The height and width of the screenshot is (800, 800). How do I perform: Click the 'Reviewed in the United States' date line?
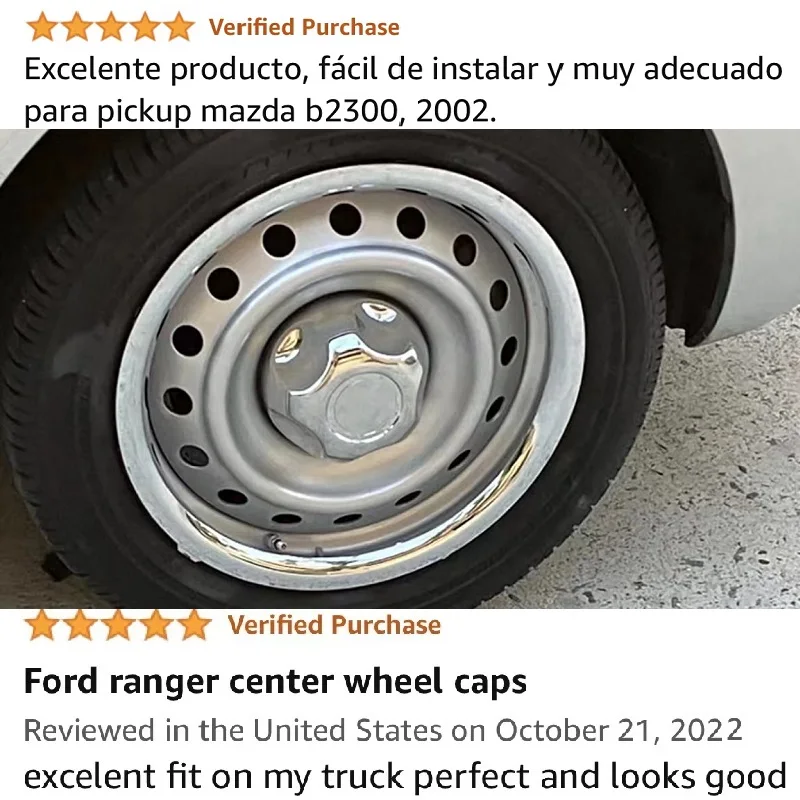(383, 730)
